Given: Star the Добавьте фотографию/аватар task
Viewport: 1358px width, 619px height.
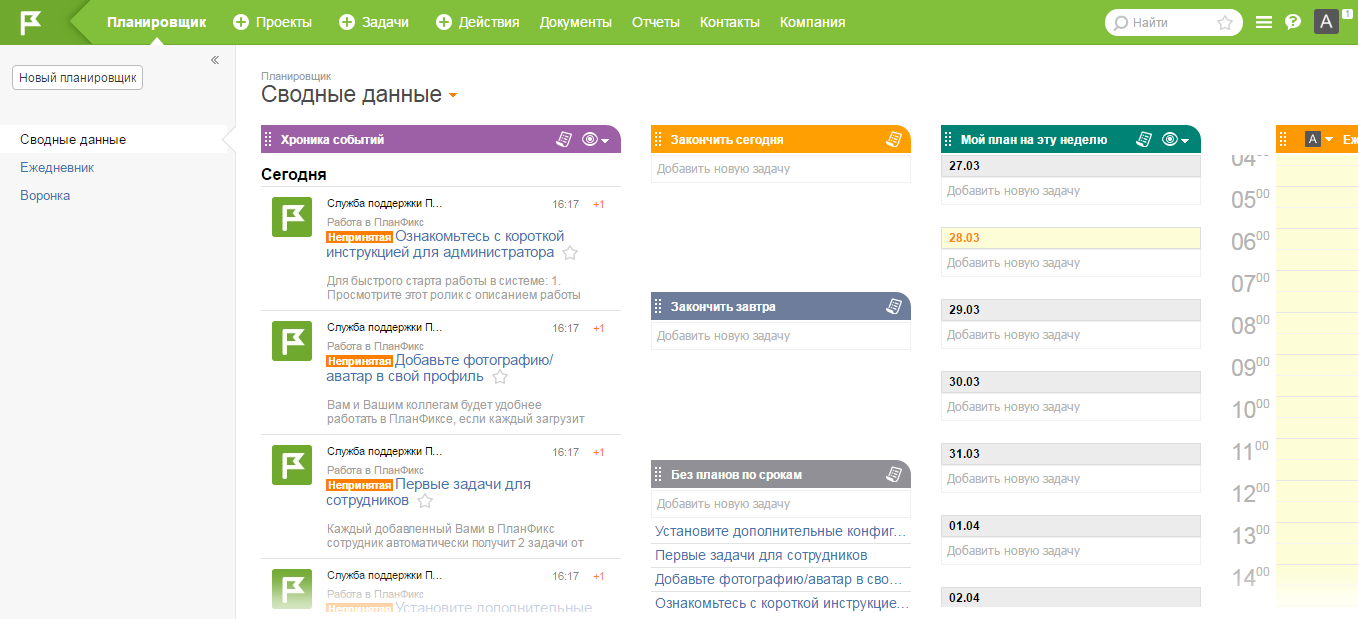Looking at the screenshot, I should 500,377.
